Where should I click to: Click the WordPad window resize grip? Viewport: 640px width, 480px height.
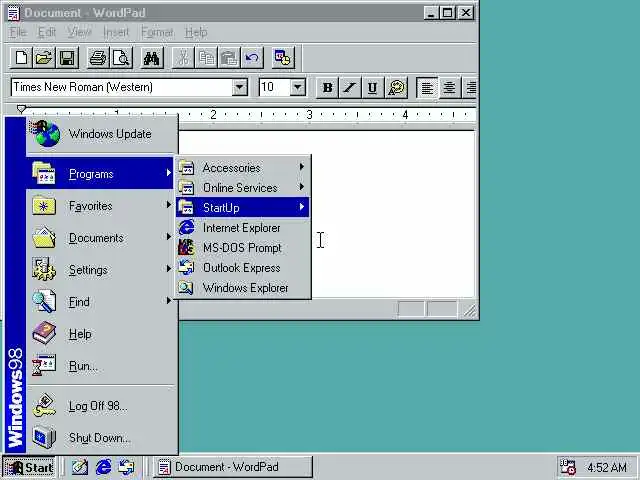[x=469, y=311]
